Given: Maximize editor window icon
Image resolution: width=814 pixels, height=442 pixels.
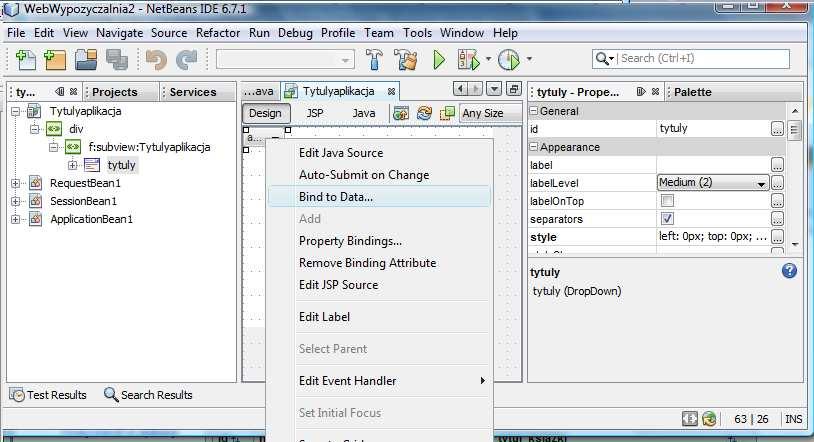Looking at the screenshot, I should [x=513, y=89].
